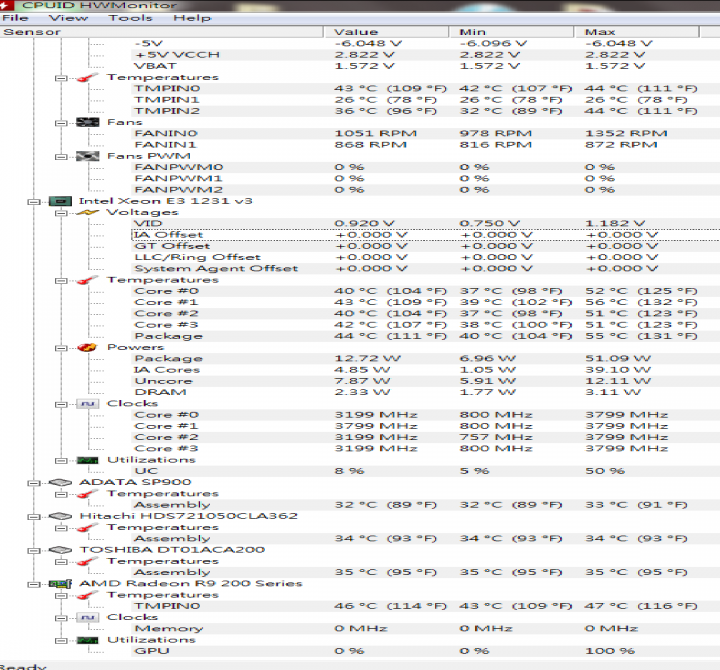Collapse the Xeon Clocks group
The image size is (720, 670).
61,404
